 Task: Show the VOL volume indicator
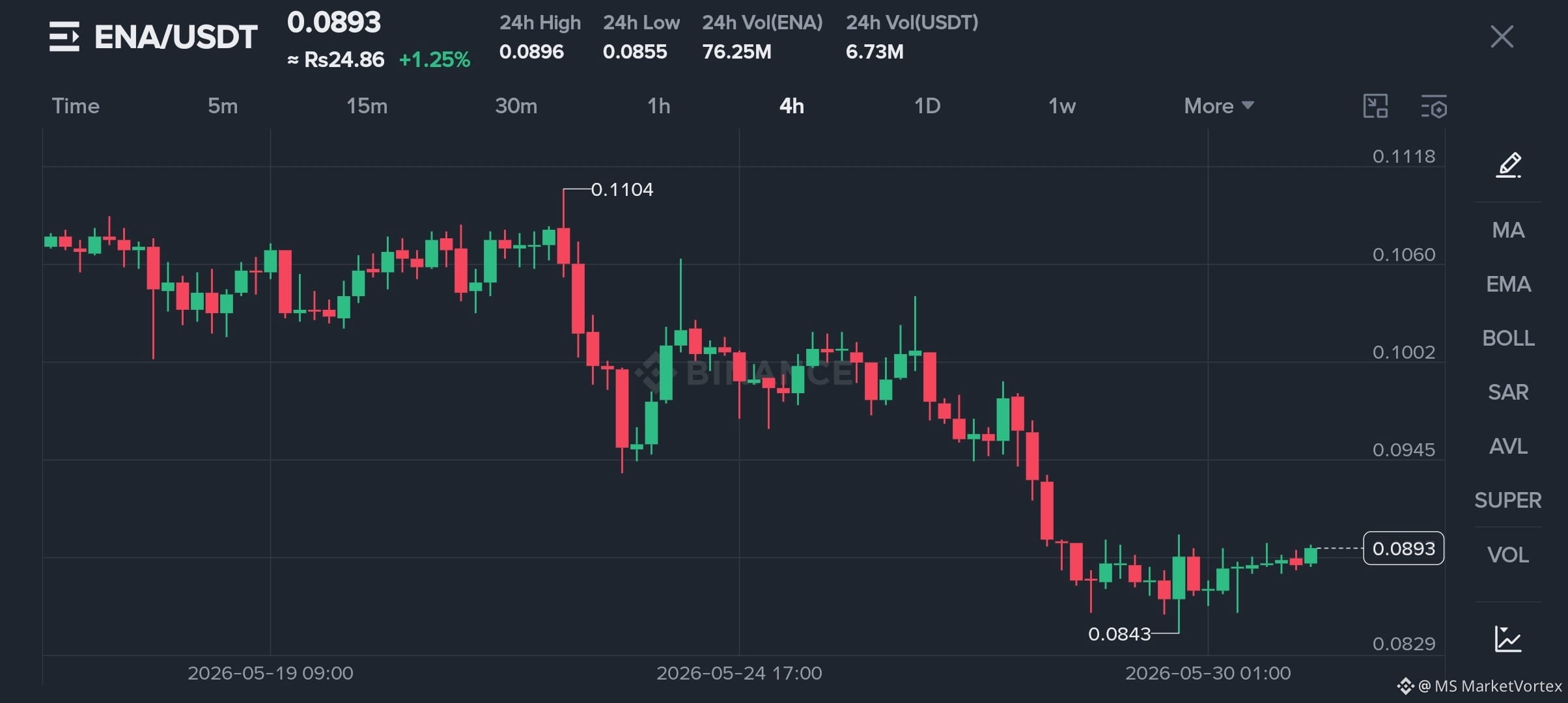[1508, 555]
